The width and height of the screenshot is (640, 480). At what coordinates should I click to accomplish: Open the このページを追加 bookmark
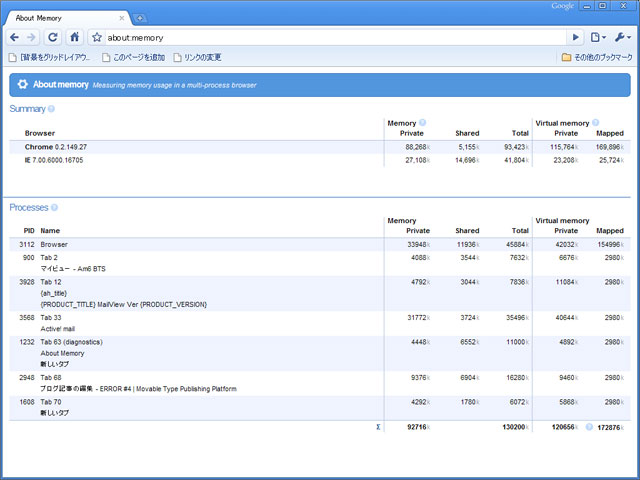pyautogui.click(x=133, y=57)
